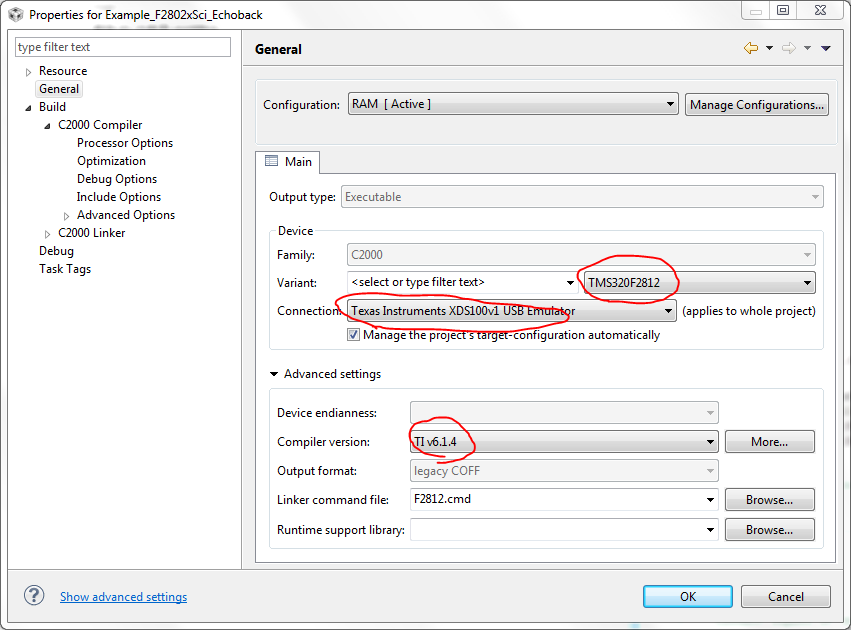851x630 pixels.
Task: Select Processor Options in the tree
Action: (125, 143)
